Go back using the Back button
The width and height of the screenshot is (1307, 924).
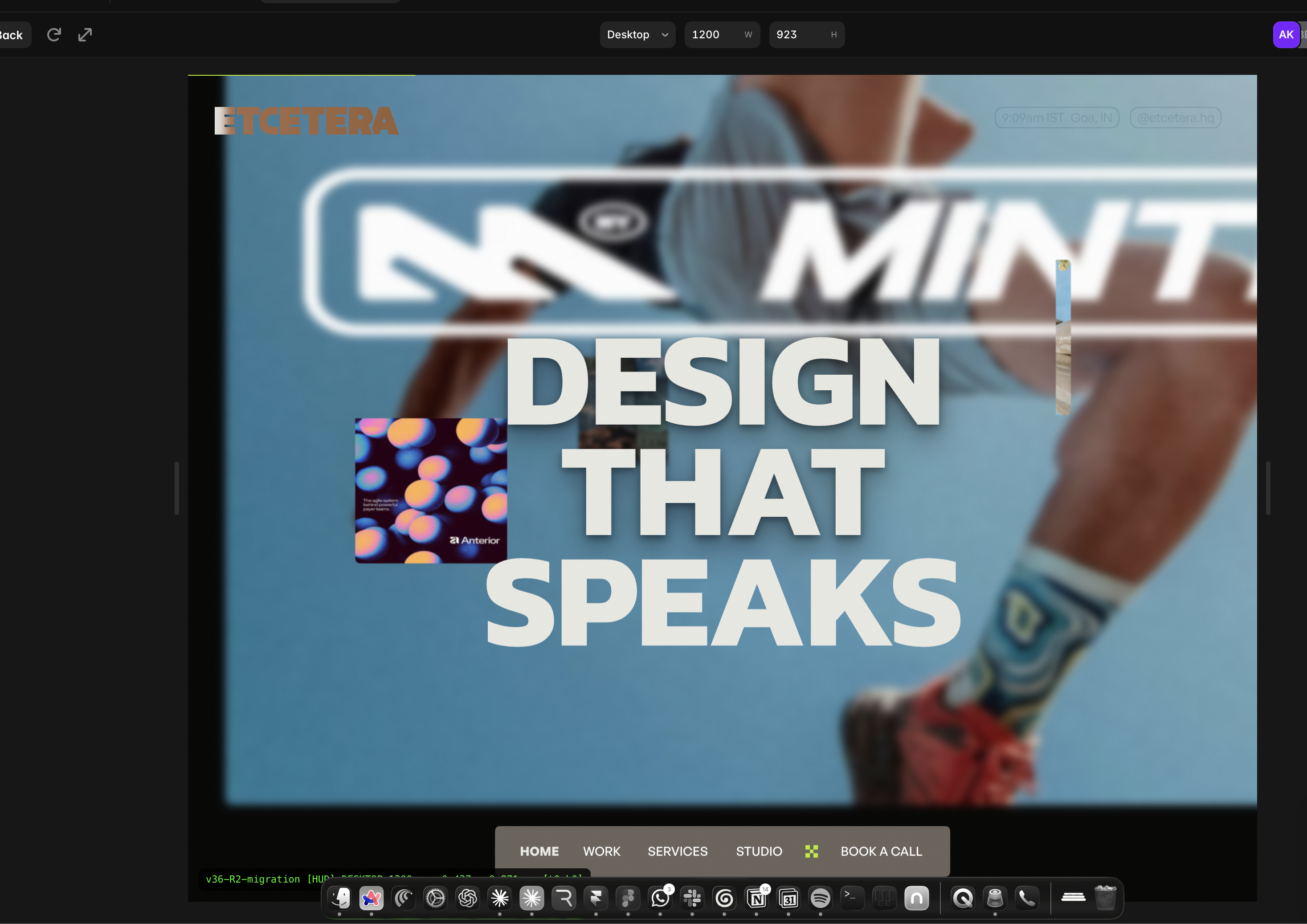12,35
